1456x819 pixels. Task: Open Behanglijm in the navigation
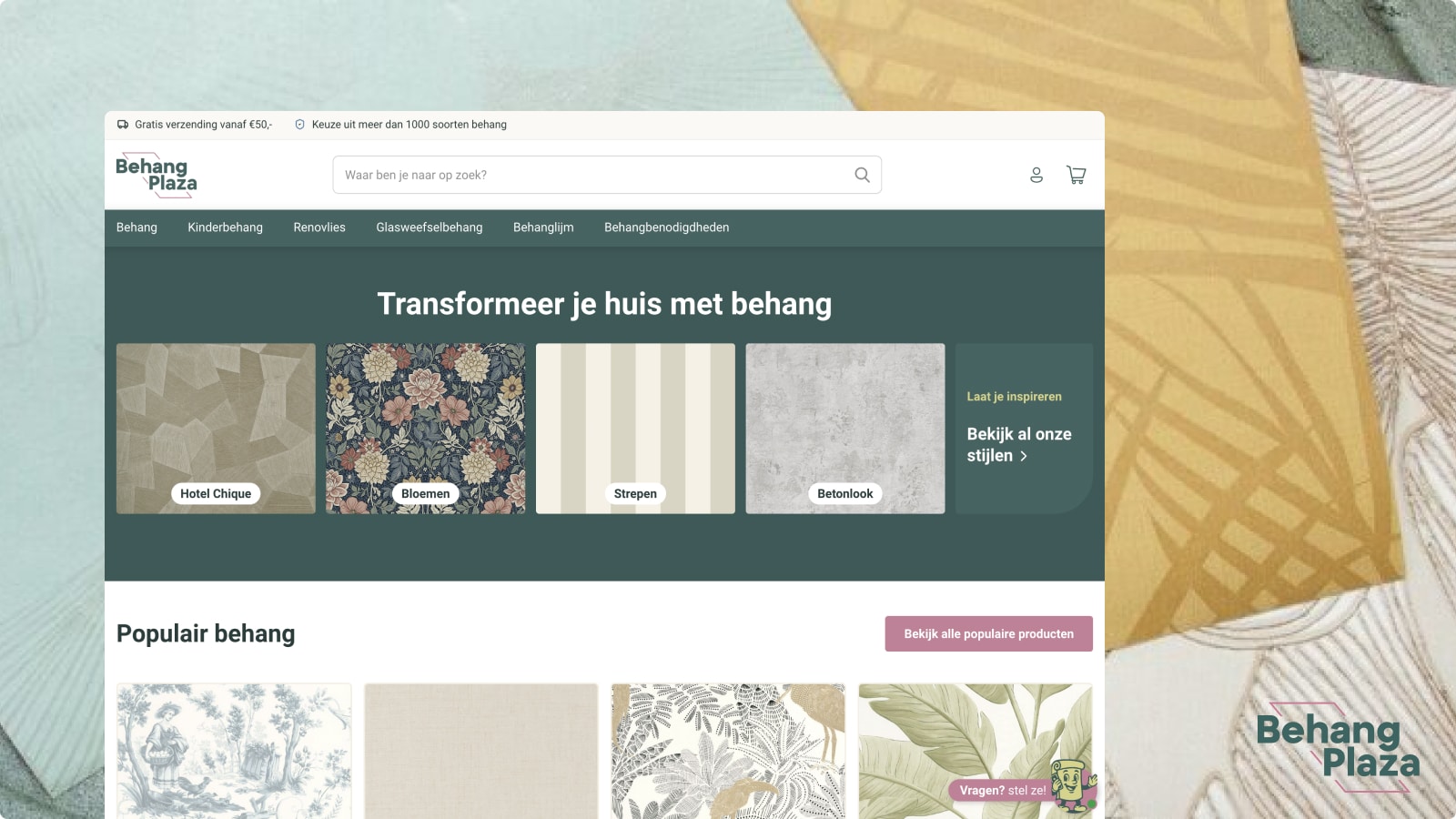543,227
